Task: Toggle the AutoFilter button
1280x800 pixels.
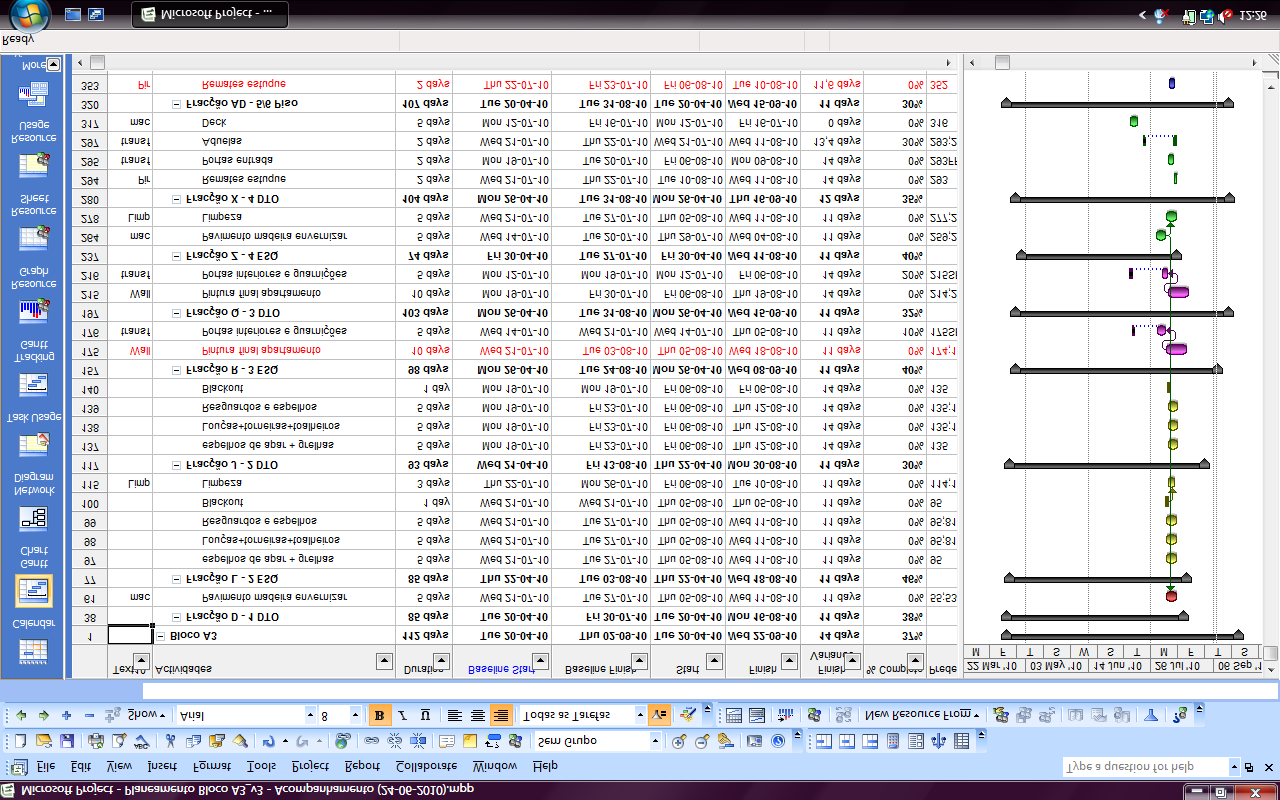Action: [x=659, y=715]
